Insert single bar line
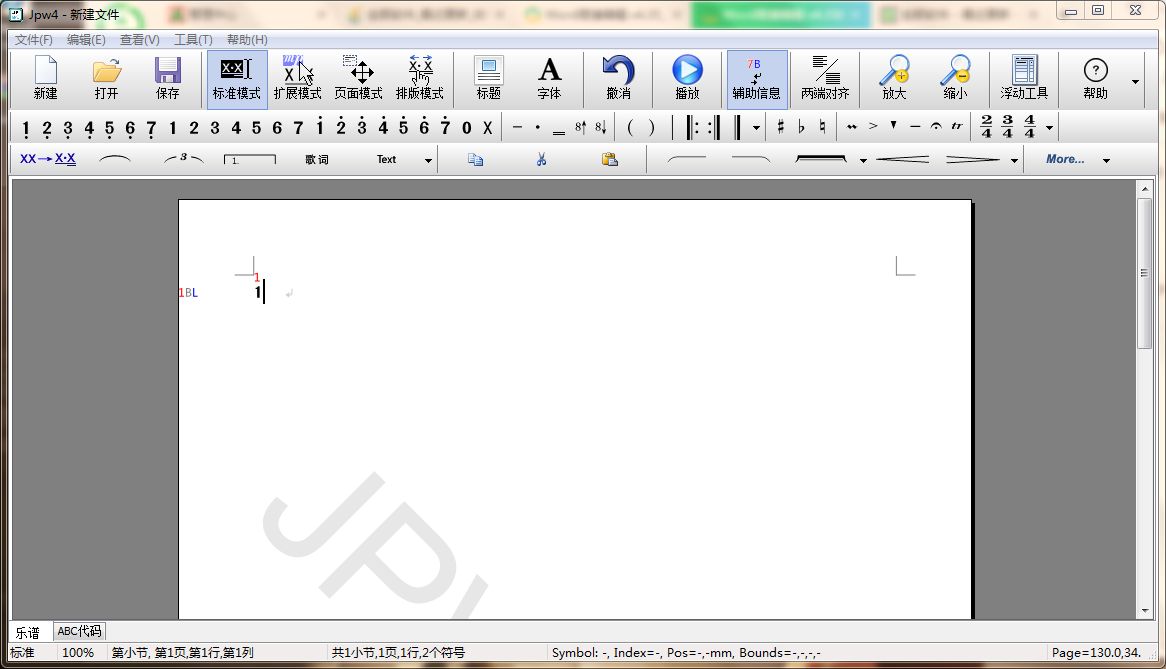The image size is (1166, 669). click(x=674, y=127)
